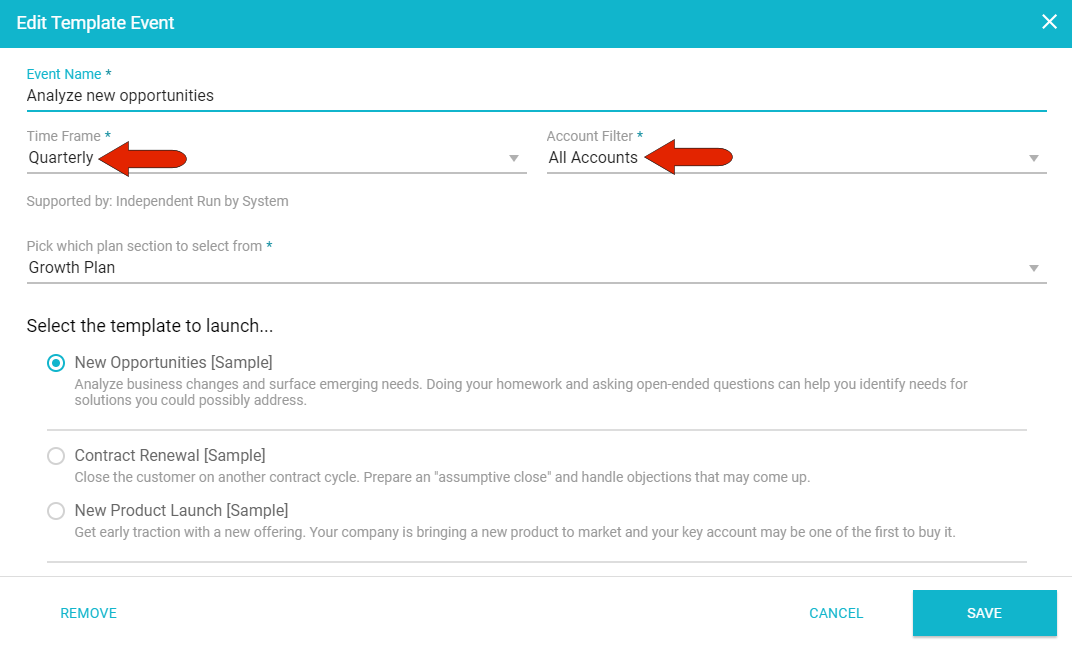1072x648 pixels.
Task: Save the template event
Action: pos(984,613)
